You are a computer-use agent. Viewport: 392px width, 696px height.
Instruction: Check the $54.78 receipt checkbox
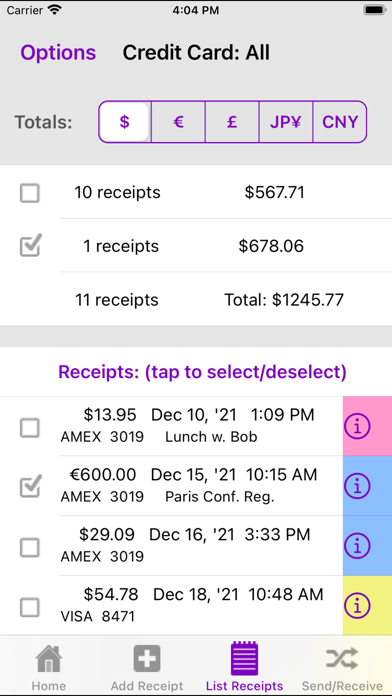point(30,607)
